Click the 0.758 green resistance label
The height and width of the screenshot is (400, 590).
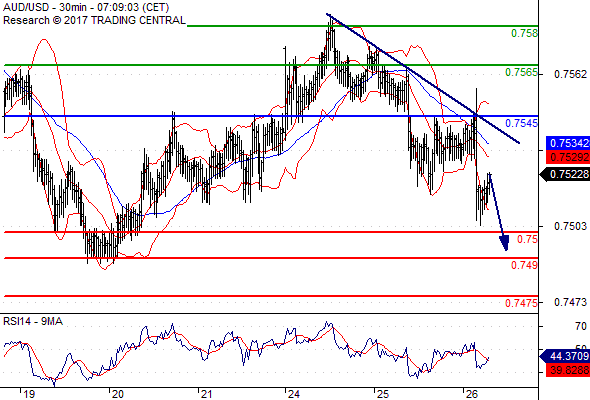[x=524, y=33]
